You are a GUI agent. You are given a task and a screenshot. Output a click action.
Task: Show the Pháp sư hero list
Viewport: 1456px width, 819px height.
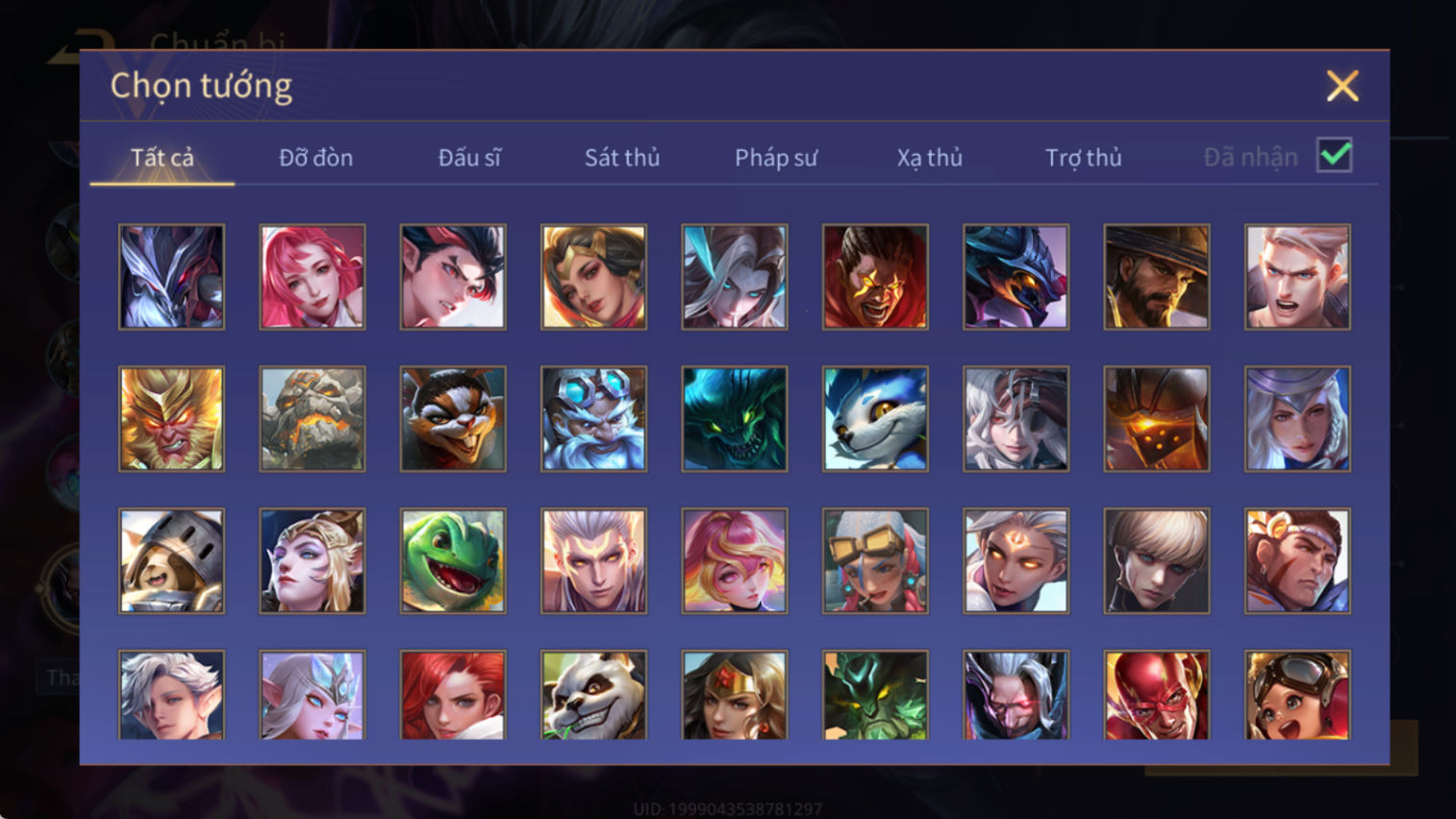(776, 158)
